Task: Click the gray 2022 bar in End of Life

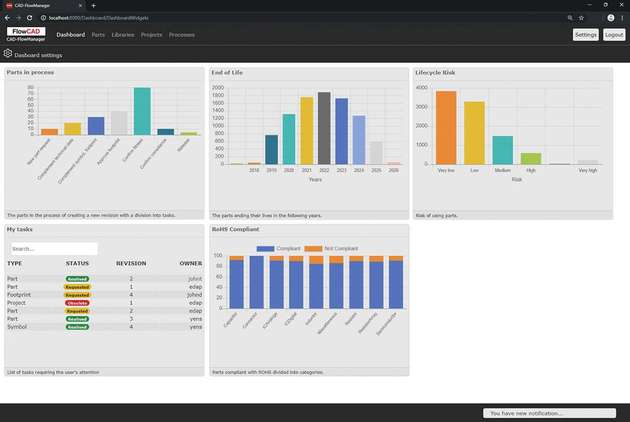Action: (324, 128)
